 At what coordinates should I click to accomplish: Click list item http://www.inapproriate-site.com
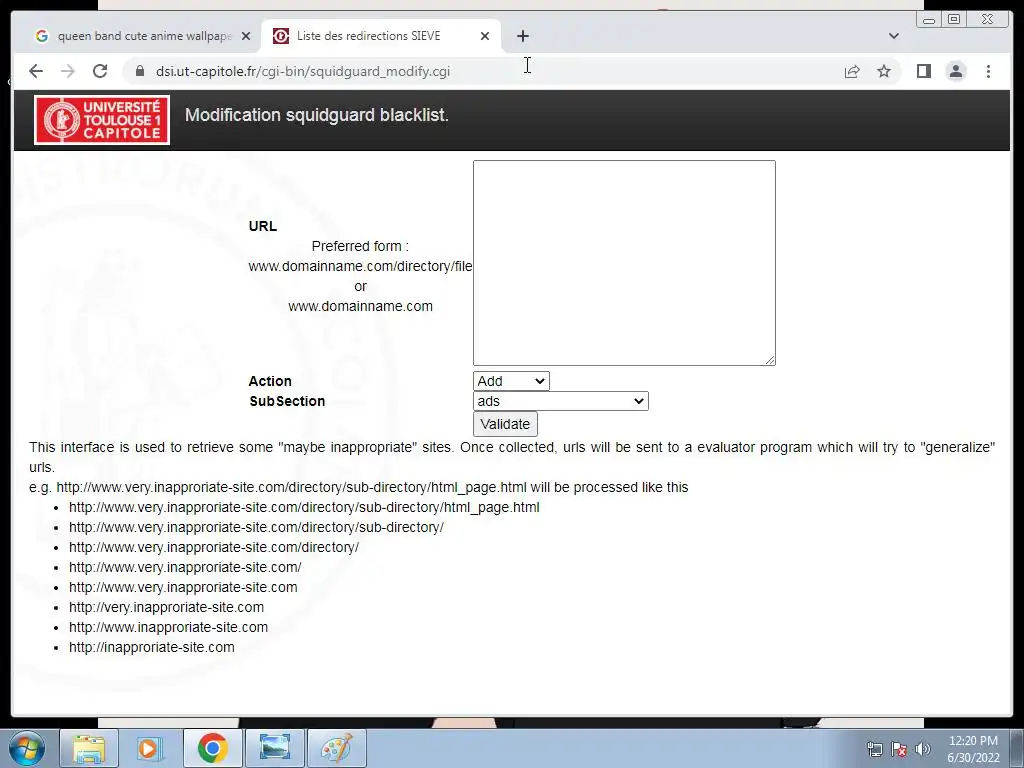point(168,628)
